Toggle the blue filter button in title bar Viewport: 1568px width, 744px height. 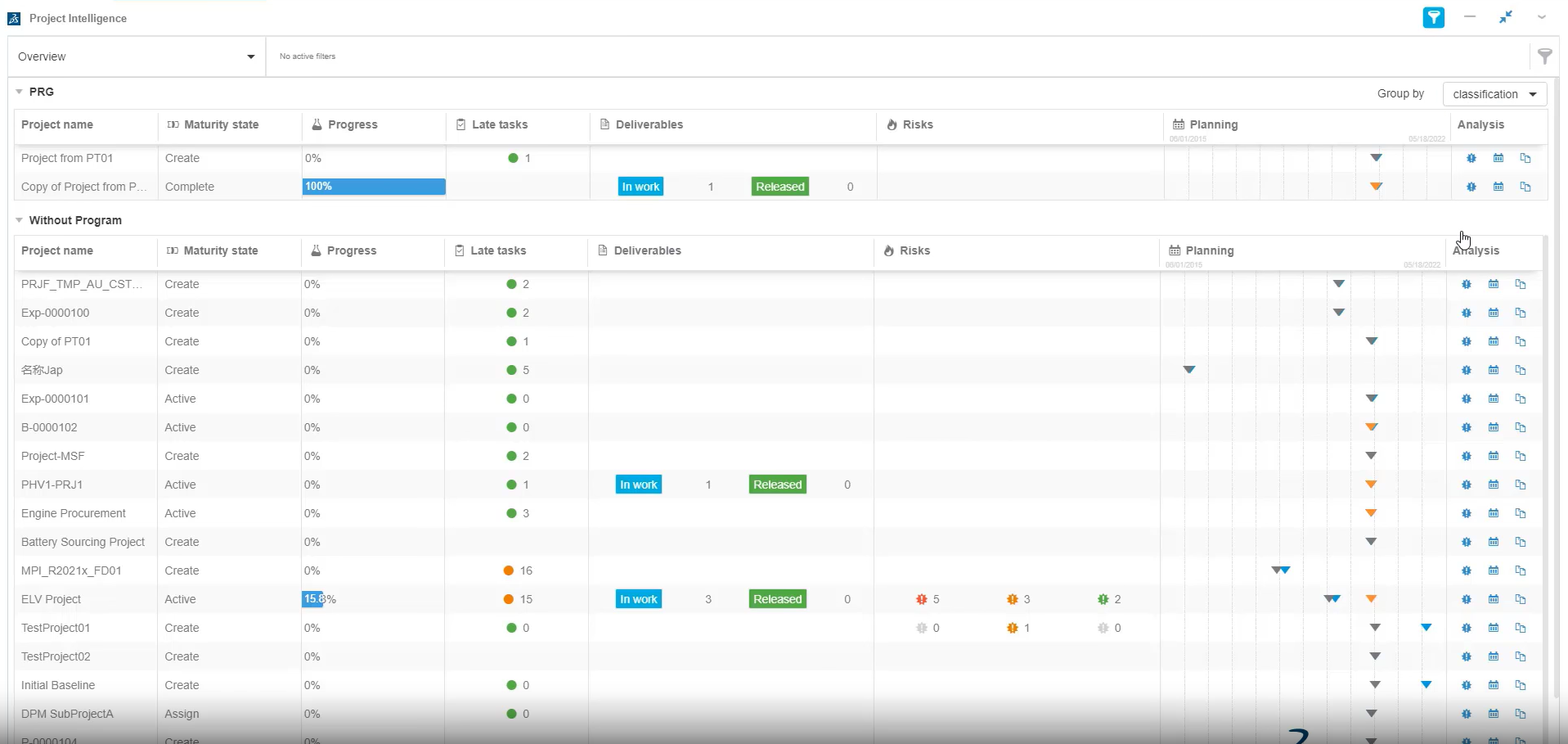[1433, 17]
